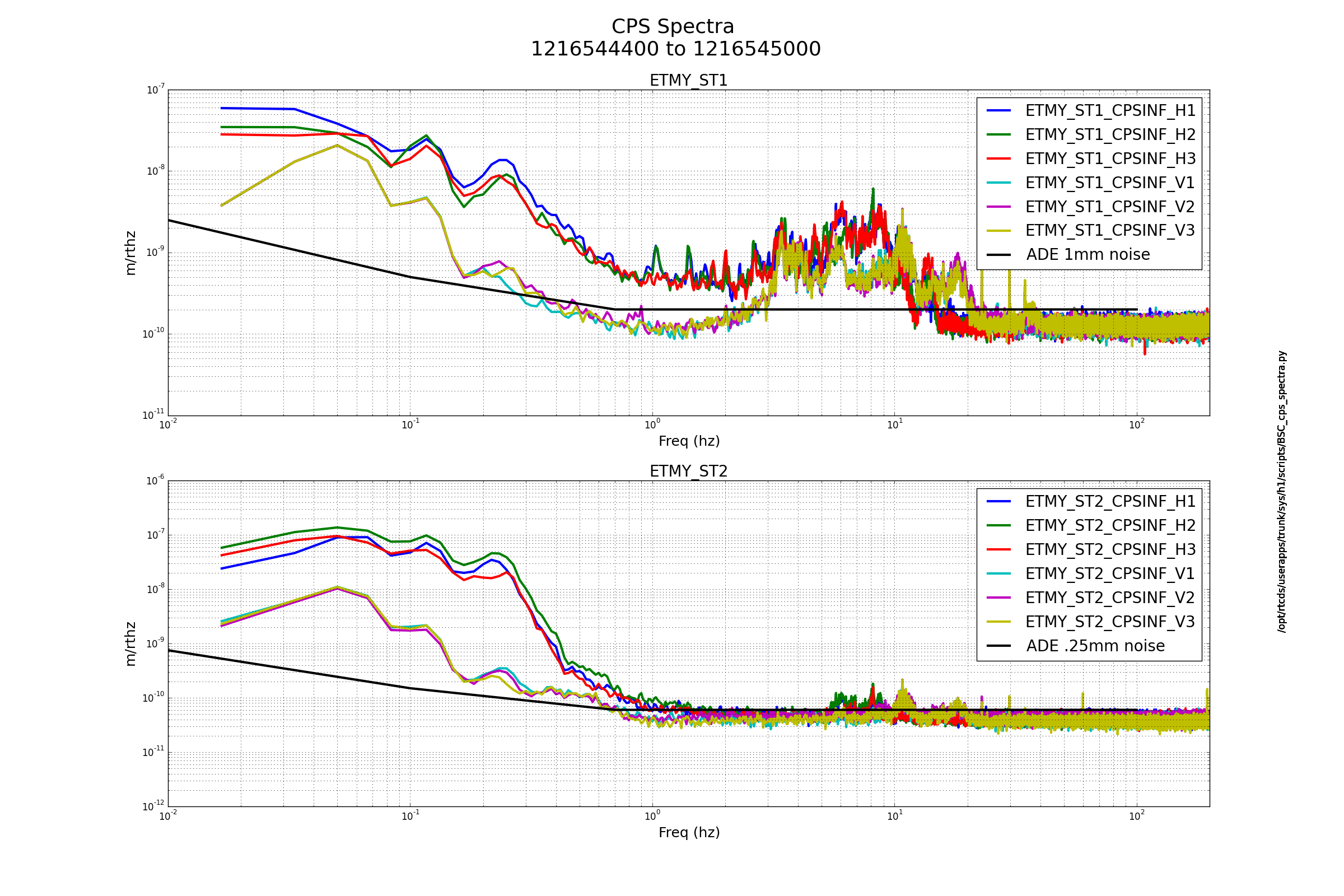Click the 10^-12 y-axis tick label
Image resolution: width=1344 pixels, height=896 pixels.
pos(153,806)
